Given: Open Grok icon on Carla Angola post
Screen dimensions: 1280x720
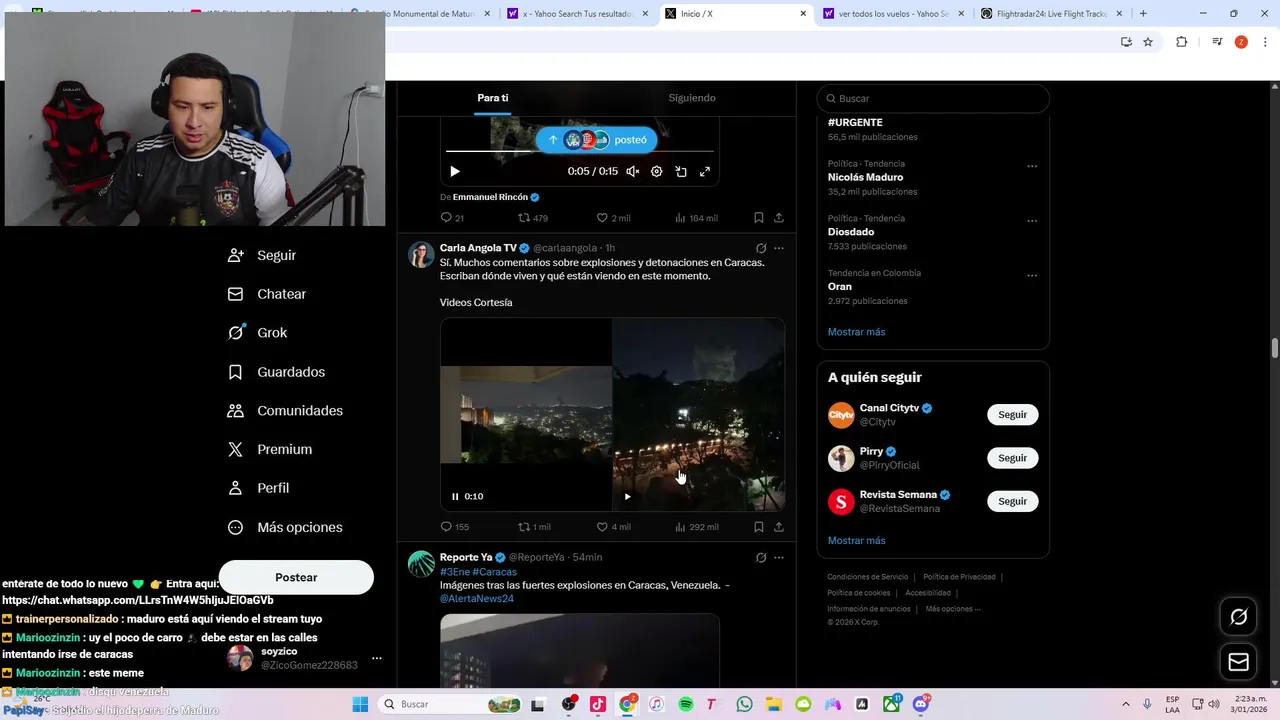Looking at the screenshot, I should 761,248.
